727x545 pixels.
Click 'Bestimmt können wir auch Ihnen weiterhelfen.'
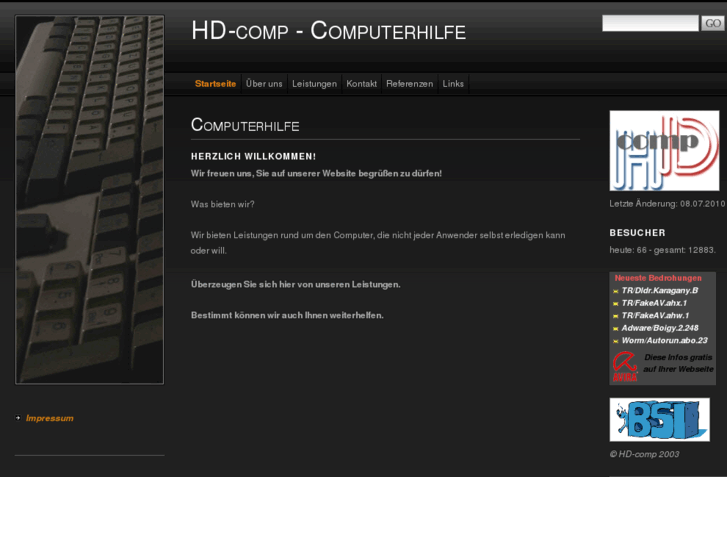[x=287, y=315]
